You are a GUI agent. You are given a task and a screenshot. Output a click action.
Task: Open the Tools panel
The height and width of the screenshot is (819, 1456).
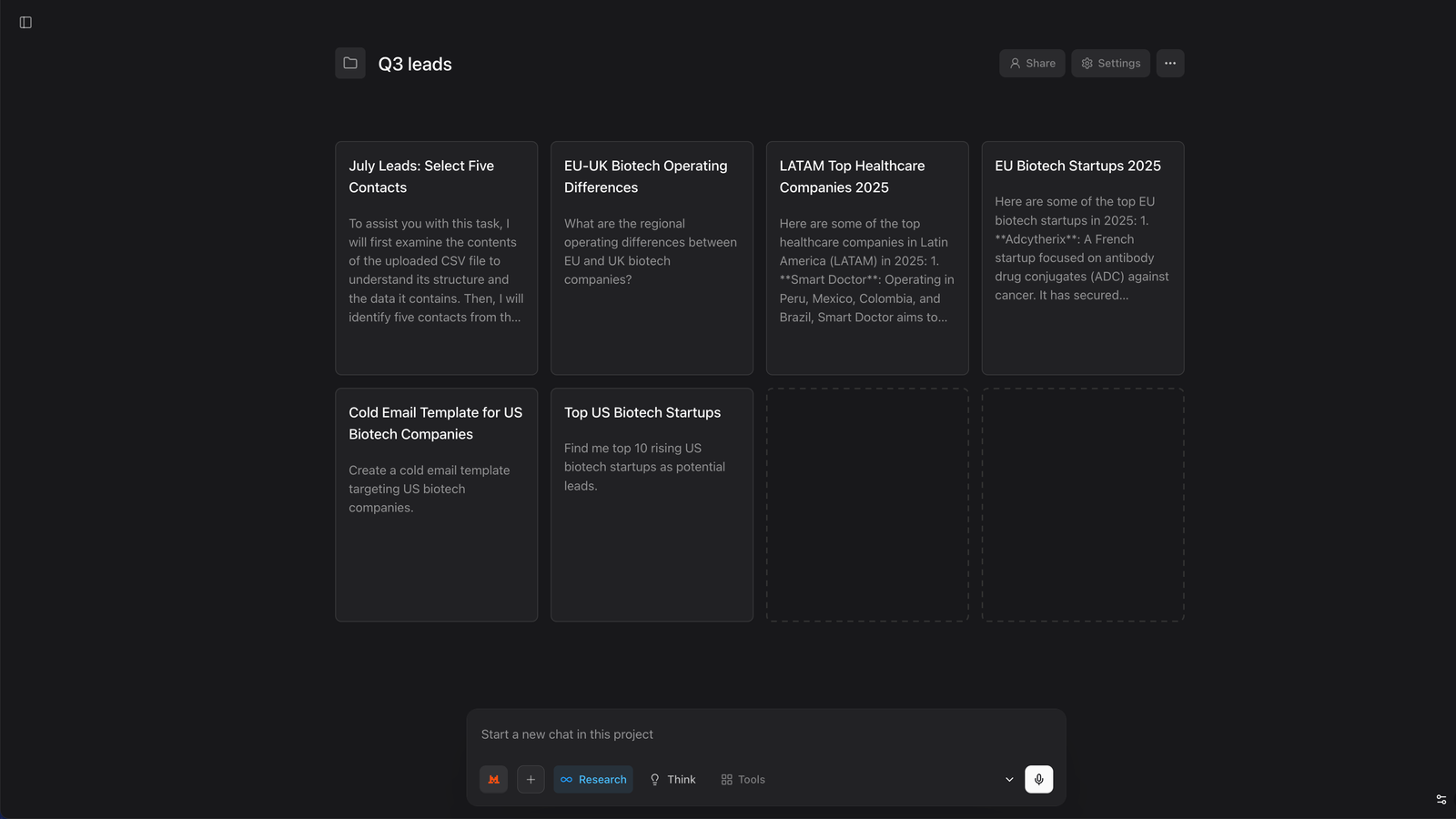[x=743, y=779]
